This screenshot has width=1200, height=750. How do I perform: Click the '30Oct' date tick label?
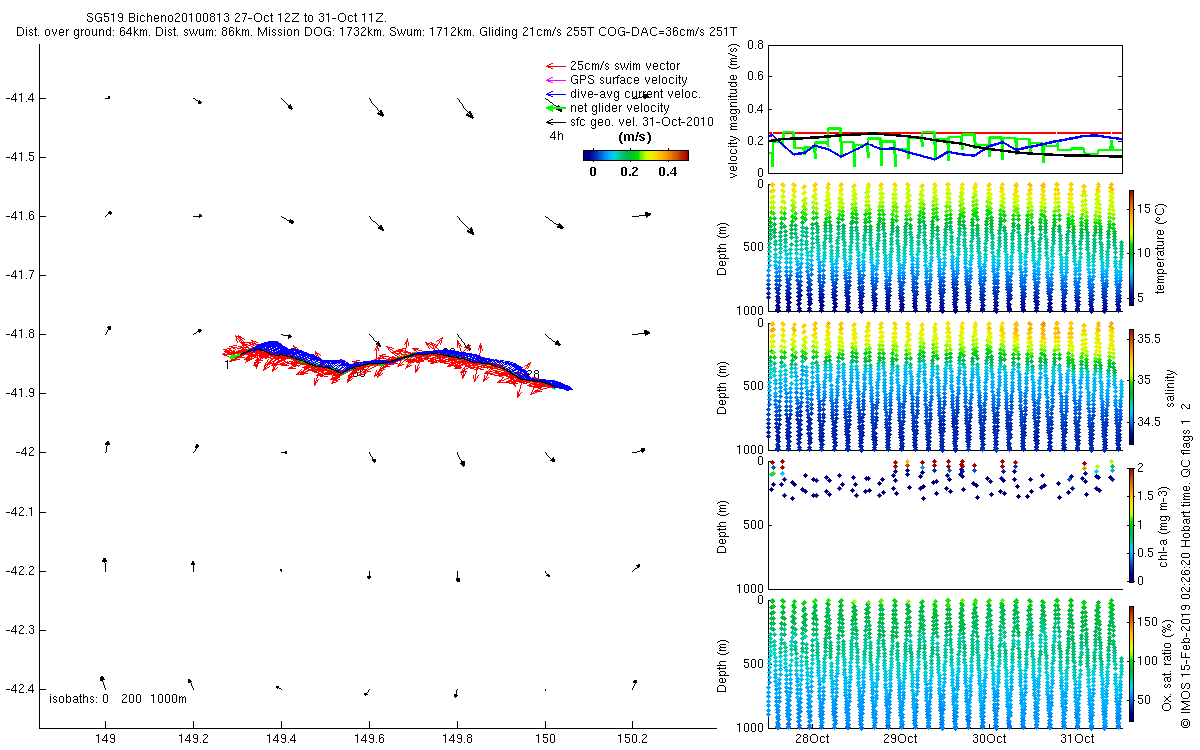[x=989, y=739]
